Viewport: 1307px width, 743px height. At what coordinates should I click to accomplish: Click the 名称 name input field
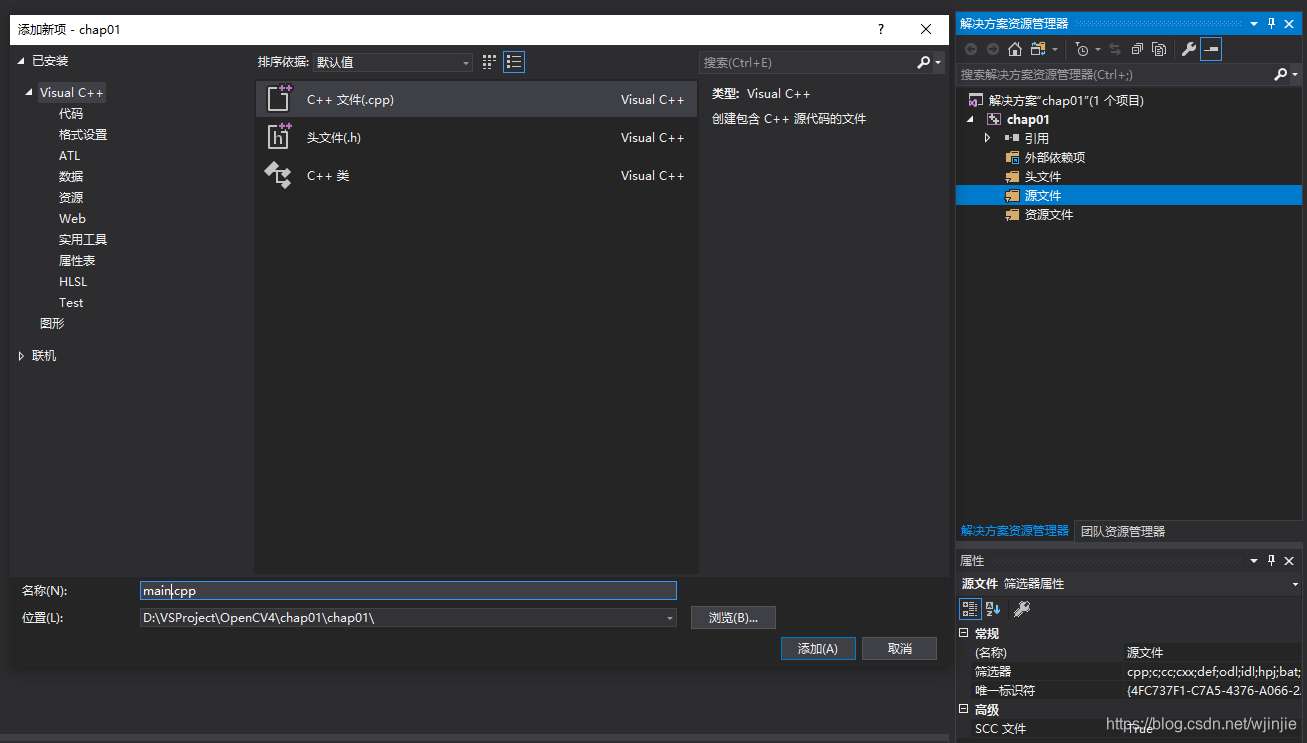[x=408, y=591]
